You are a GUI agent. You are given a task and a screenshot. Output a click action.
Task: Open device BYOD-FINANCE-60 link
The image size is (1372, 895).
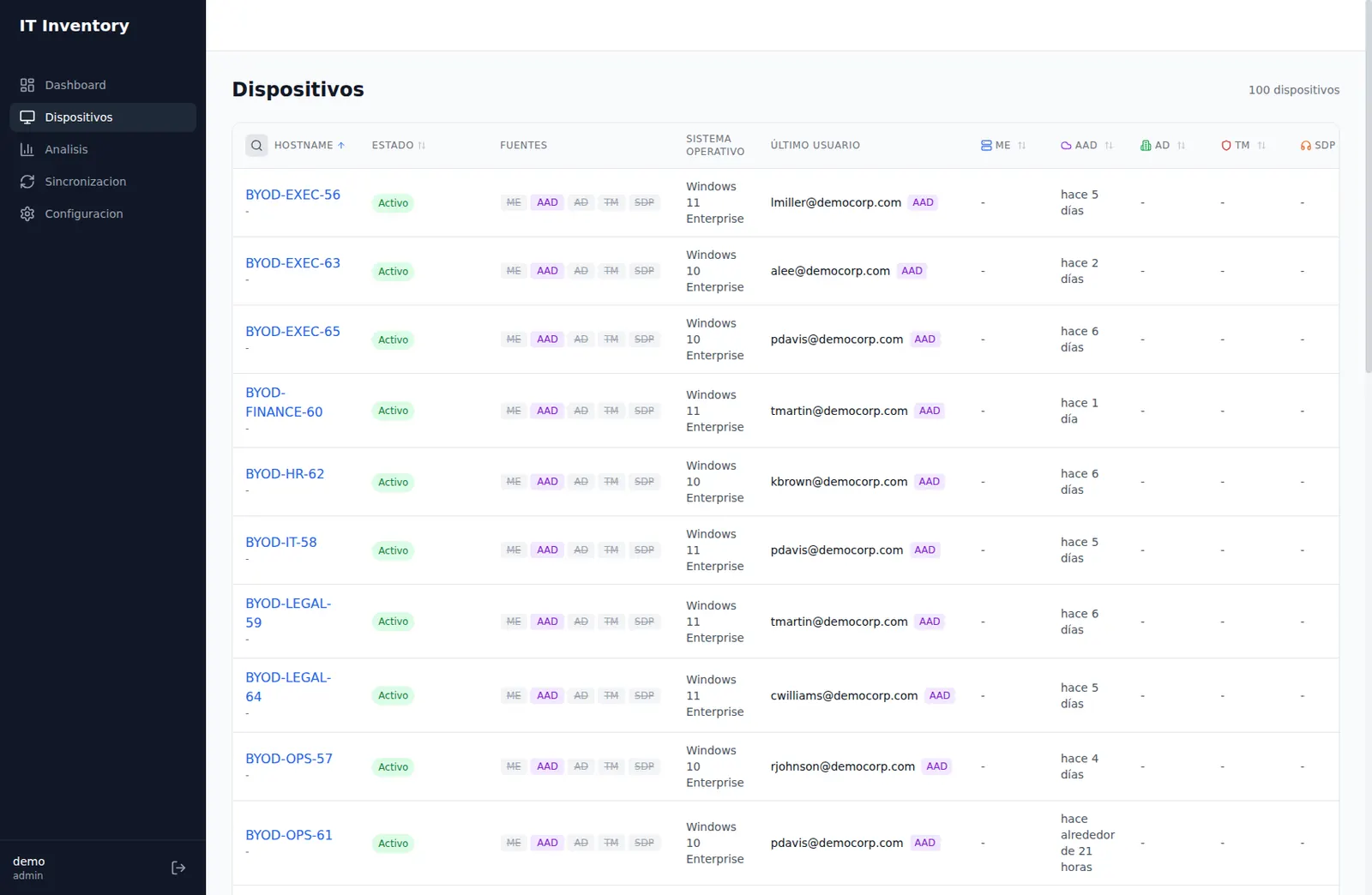[x=284, y=402]
